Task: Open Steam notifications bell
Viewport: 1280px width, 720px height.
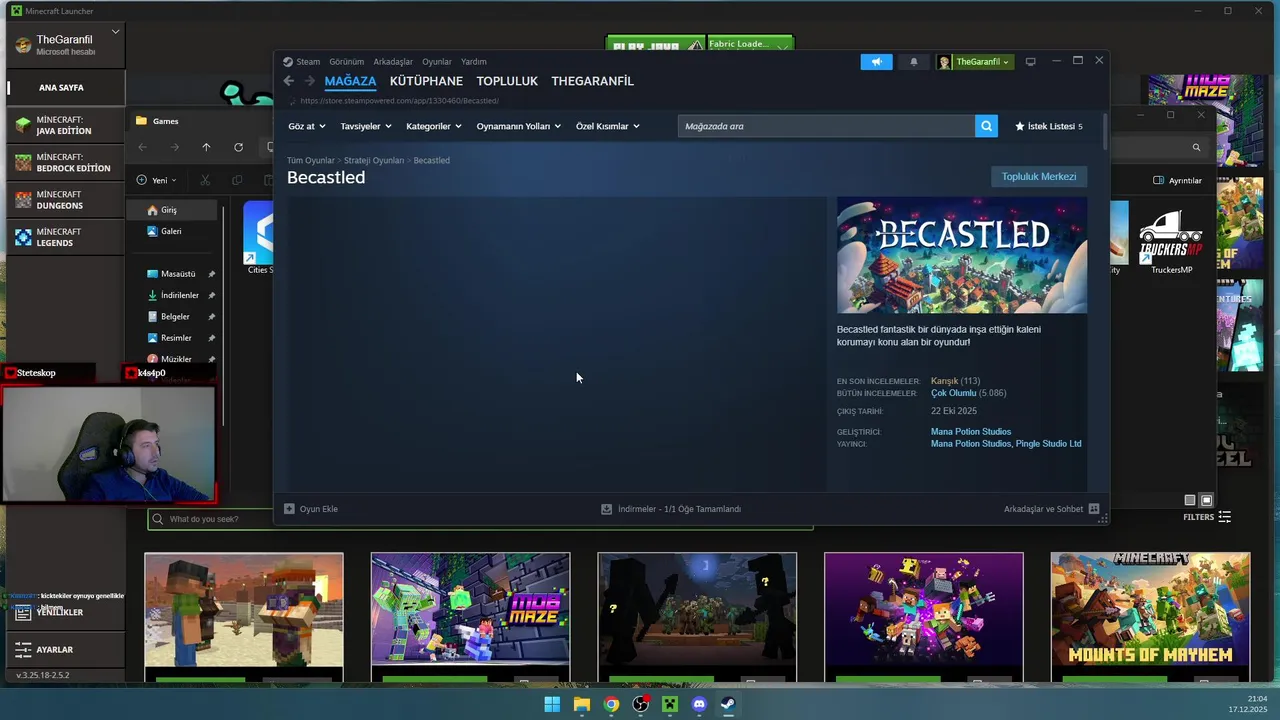Action: pos(913,62)
